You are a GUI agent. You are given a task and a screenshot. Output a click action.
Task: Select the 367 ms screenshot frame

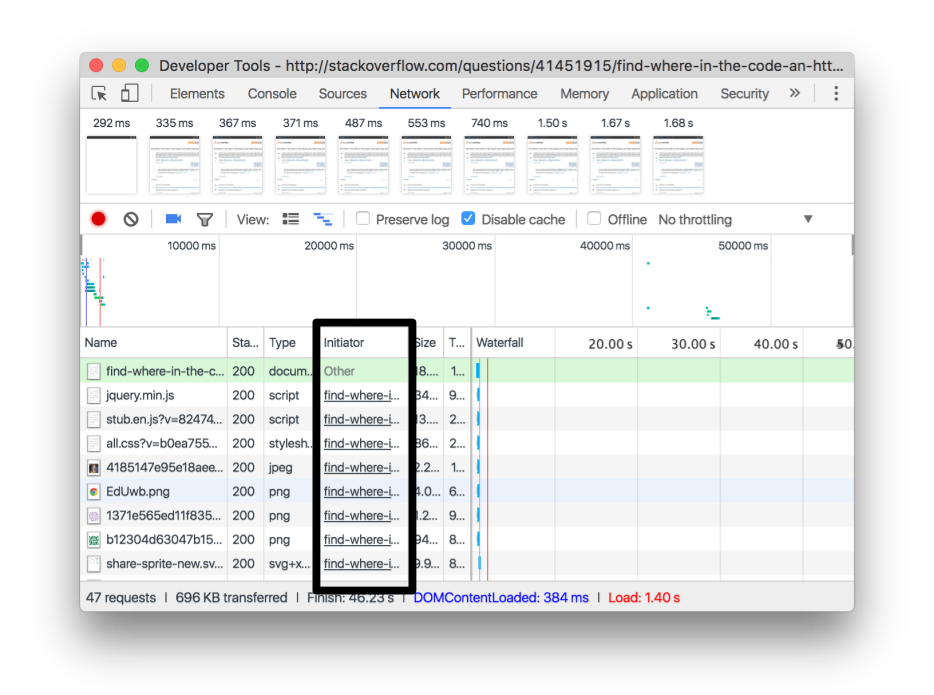coord(238,165)
